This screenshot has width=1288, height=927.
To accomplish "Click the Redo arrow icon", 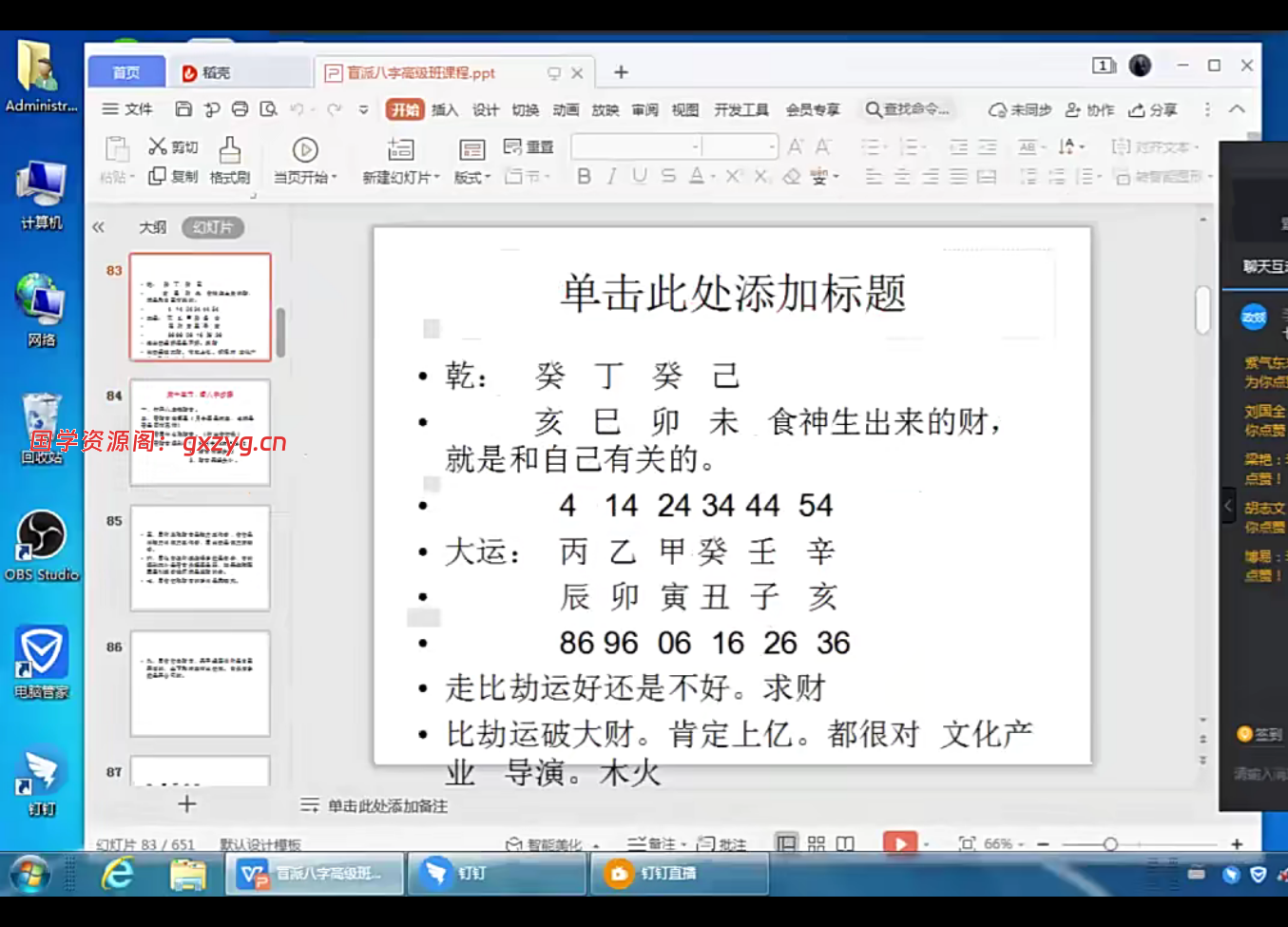I will click(335, 109).
